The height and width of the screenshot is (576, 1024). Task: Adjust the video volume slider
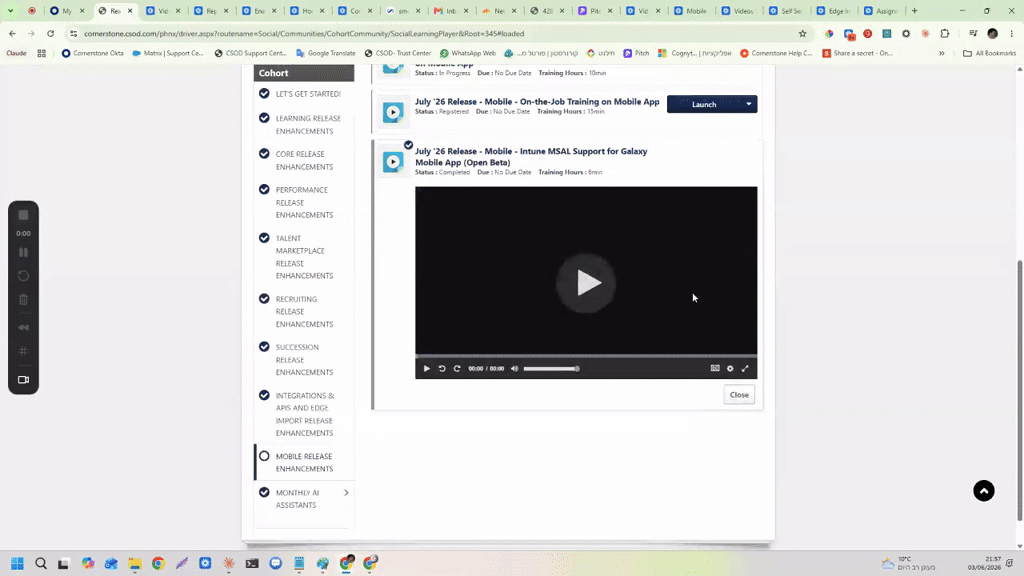click(551, 368)
